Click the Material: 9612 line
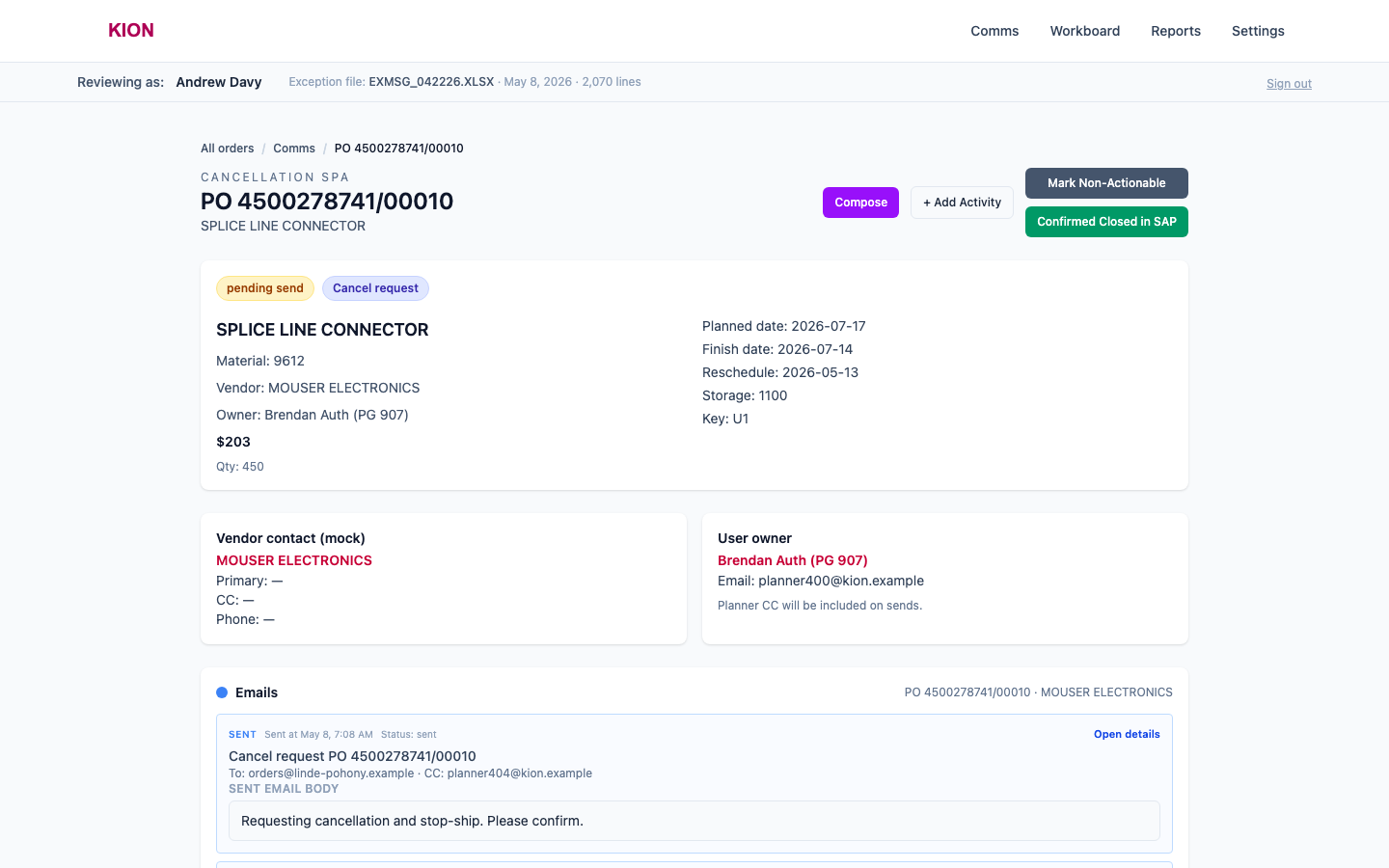 [x=260, y=361]
